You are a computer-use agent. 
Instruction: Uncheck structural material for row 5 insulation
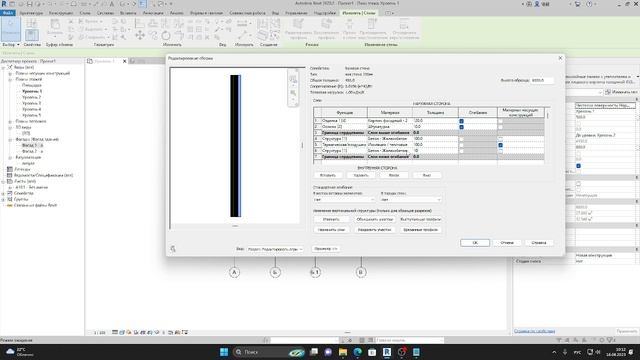(500, 145)
